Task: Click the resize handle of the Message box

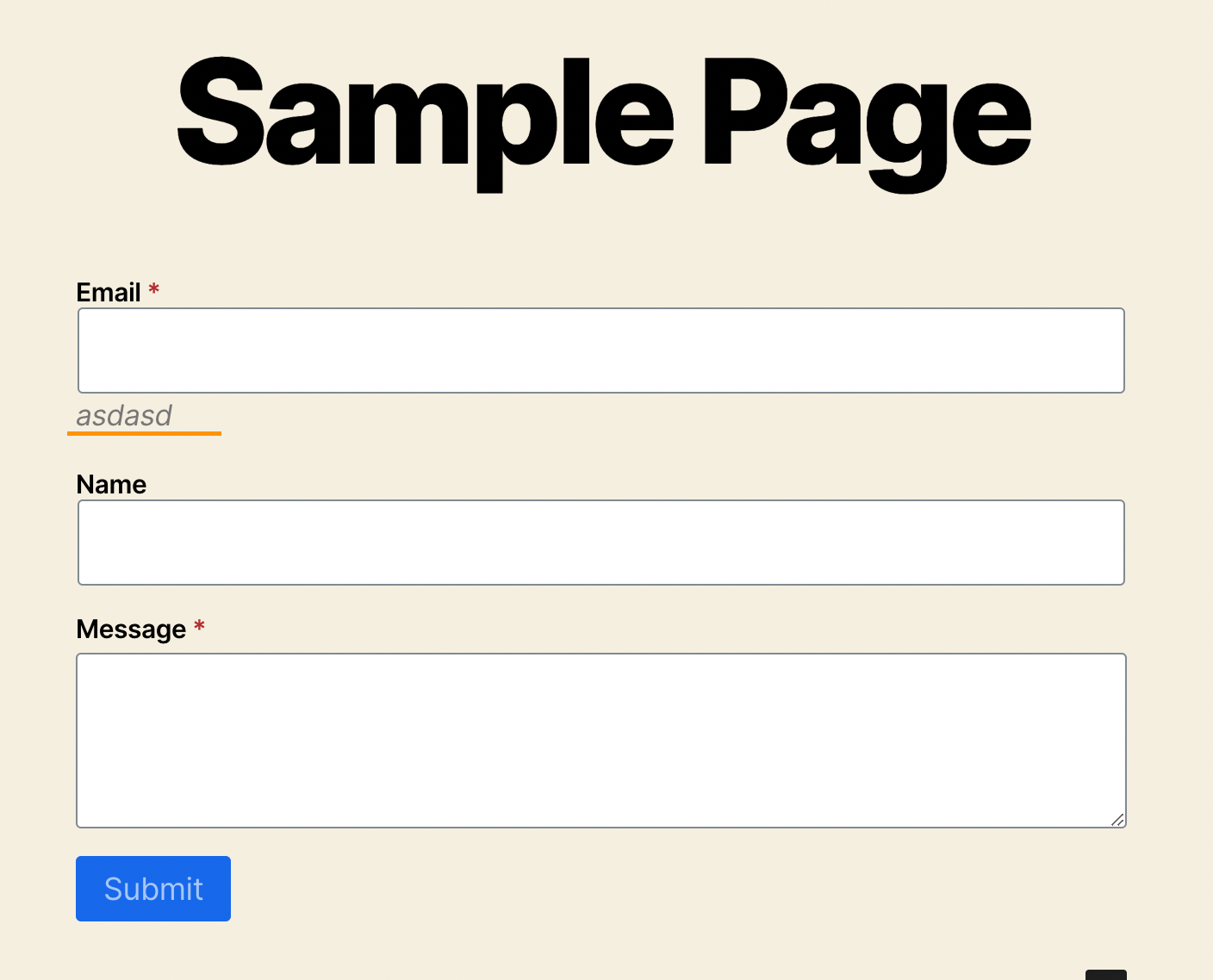Action: [1118, 819]
